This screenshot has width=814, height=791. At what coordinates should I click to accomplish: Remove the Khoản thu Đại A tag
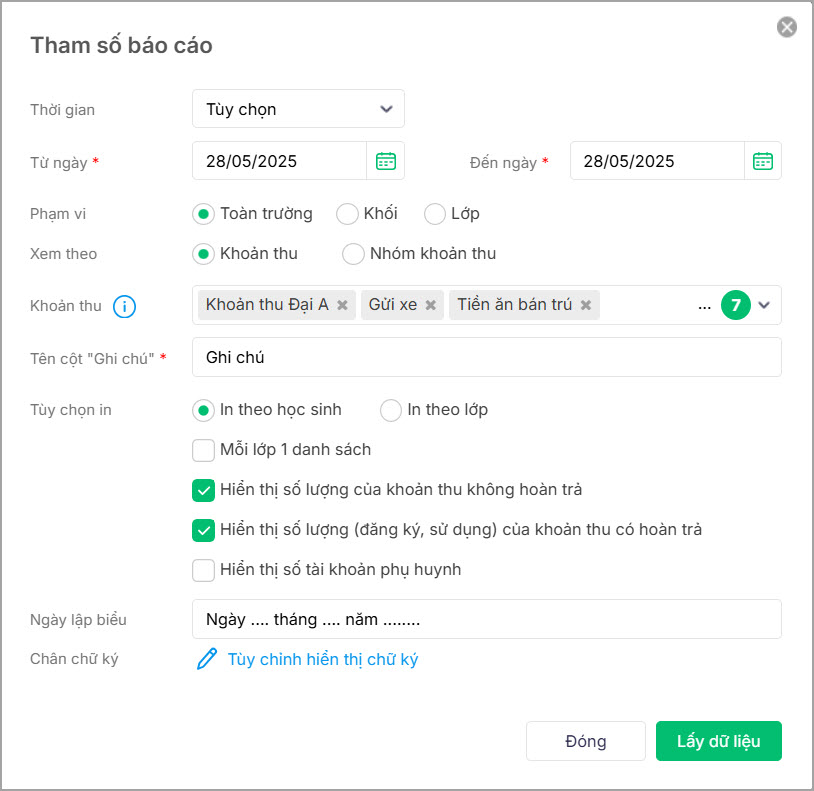[342, 305]
